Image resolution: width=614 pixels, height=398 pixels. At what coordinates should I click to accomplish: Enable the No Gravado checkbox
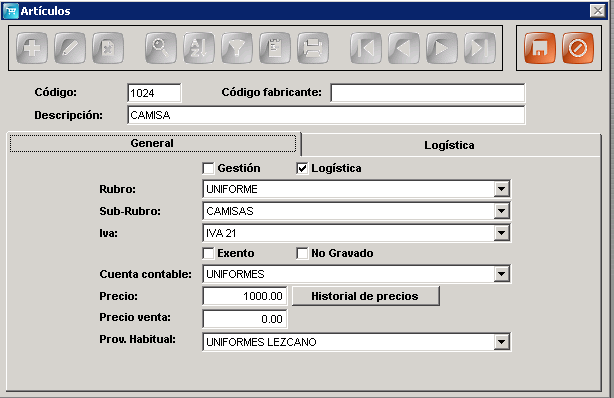(302, 253)
